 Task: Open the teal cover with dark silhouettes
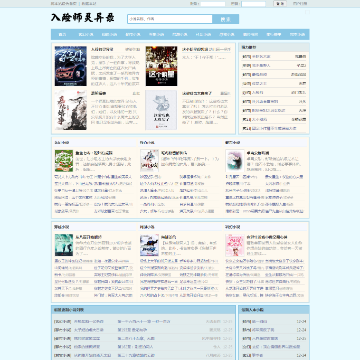pos(64,245)
